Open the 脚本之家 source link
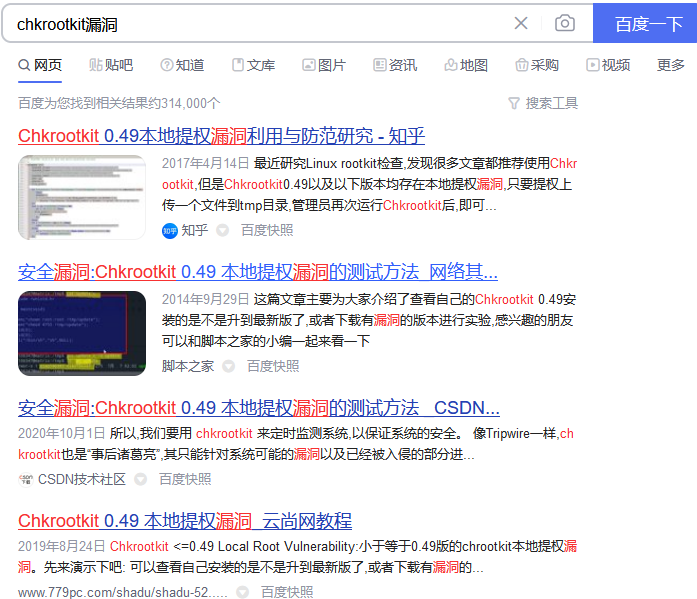Image resolution: width=697 pixels, height=599 pixels. click(188, 366)
